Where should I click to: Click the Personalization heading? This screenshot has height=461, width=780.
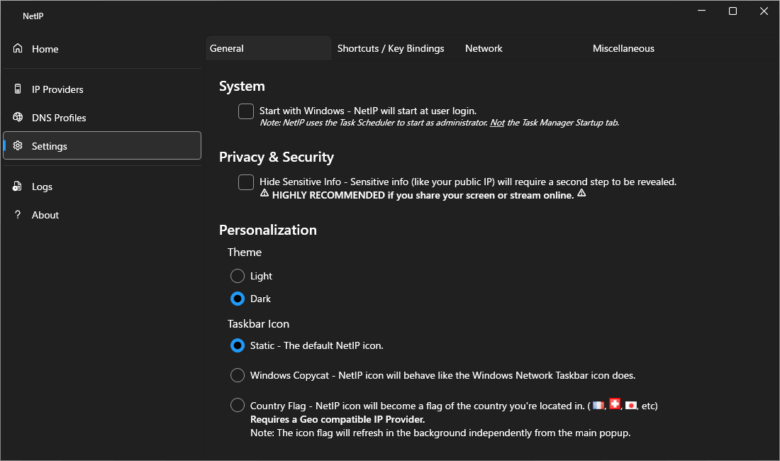[x=268, y=230]
